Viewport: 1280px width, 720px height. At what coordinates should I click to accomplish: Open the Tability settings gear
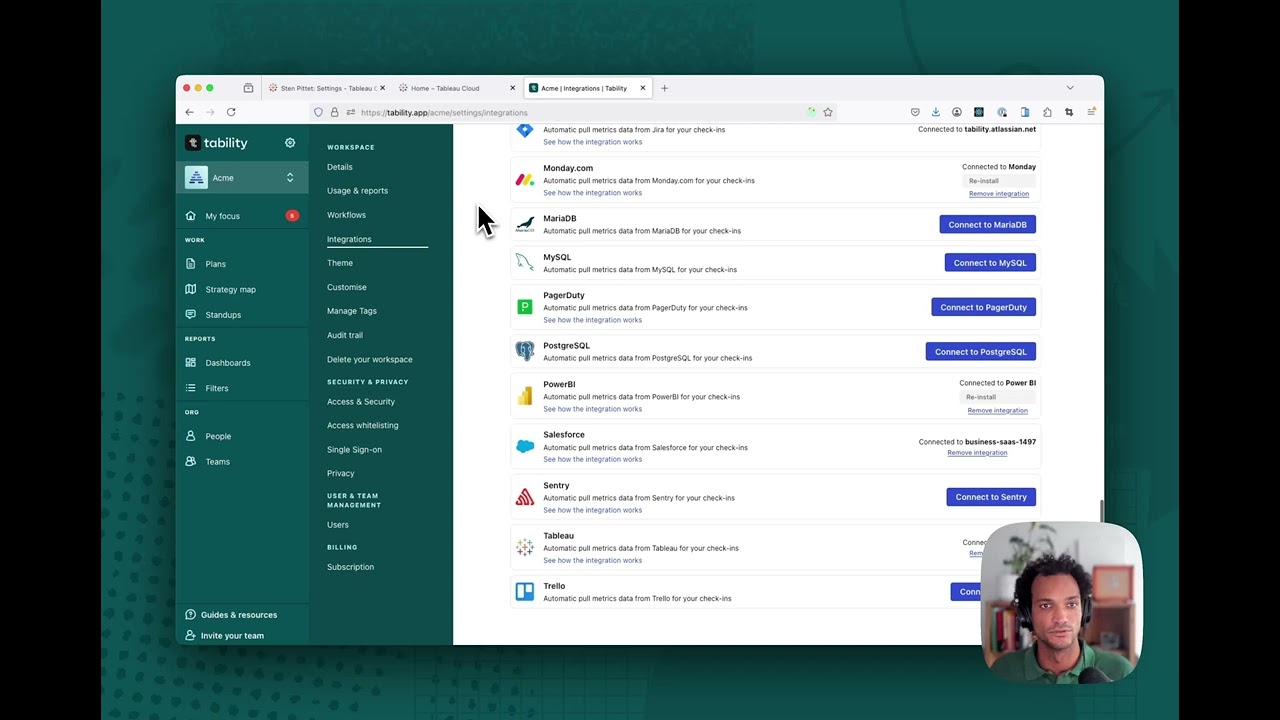click(x=290, y=143)
